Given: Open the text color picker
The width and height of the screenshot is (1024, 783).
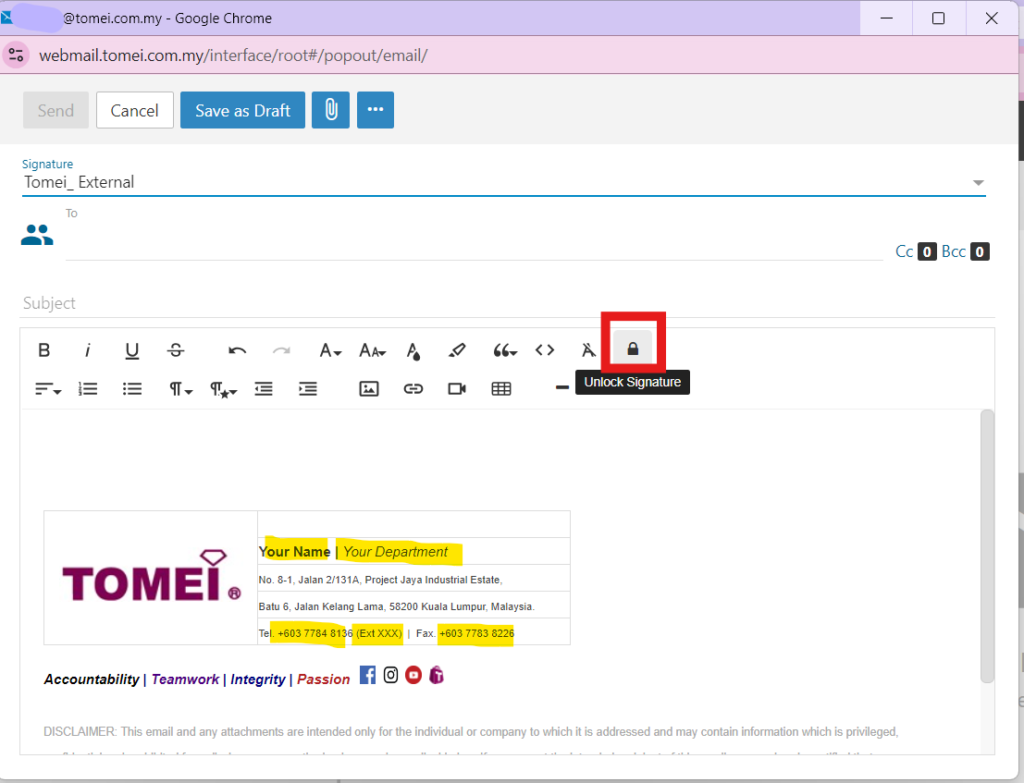Looking at the screenshot, I should click(413, 350).
